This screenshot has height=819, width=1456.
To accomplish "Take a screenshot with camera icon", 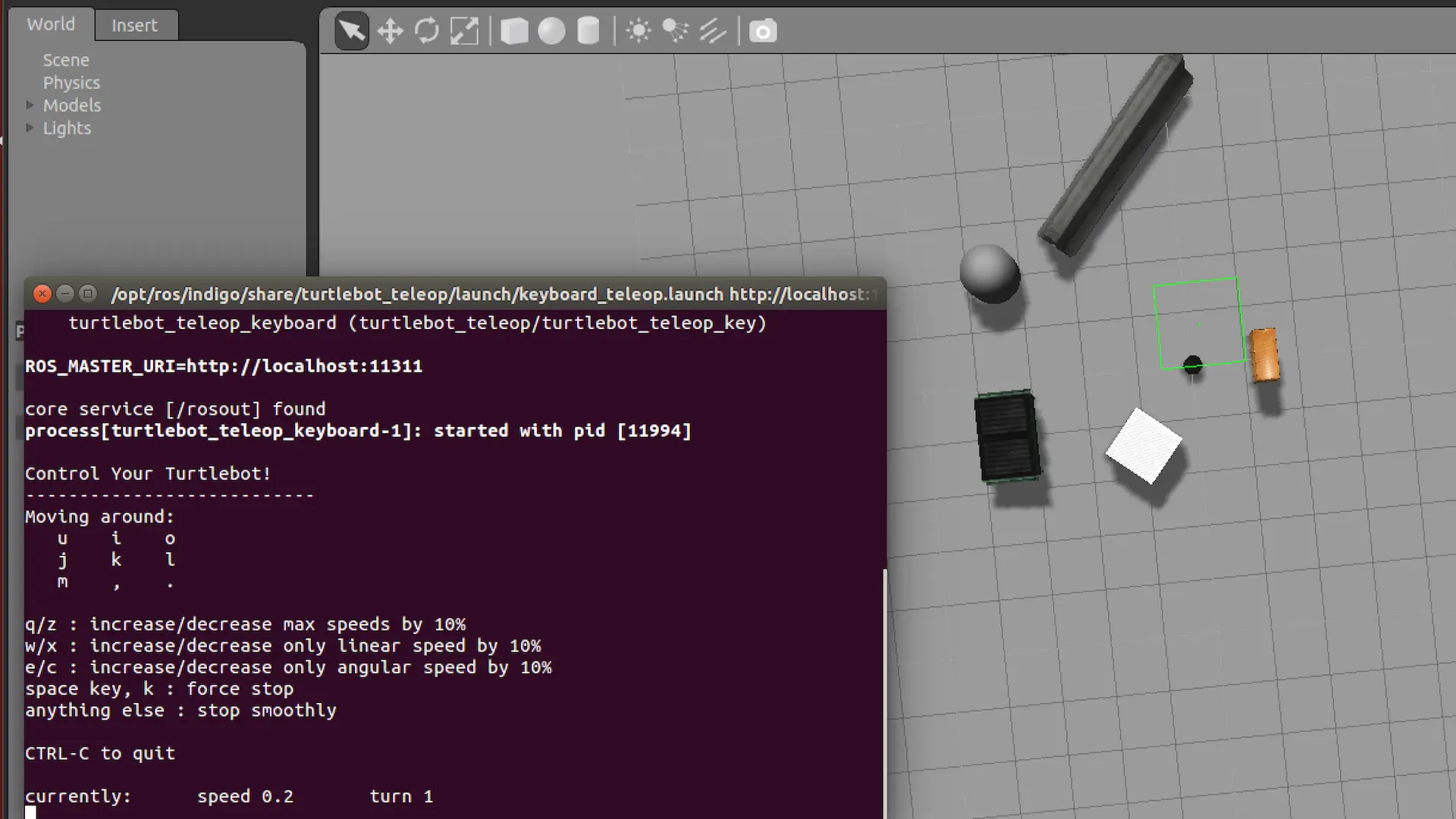I will tap(763, 31).
